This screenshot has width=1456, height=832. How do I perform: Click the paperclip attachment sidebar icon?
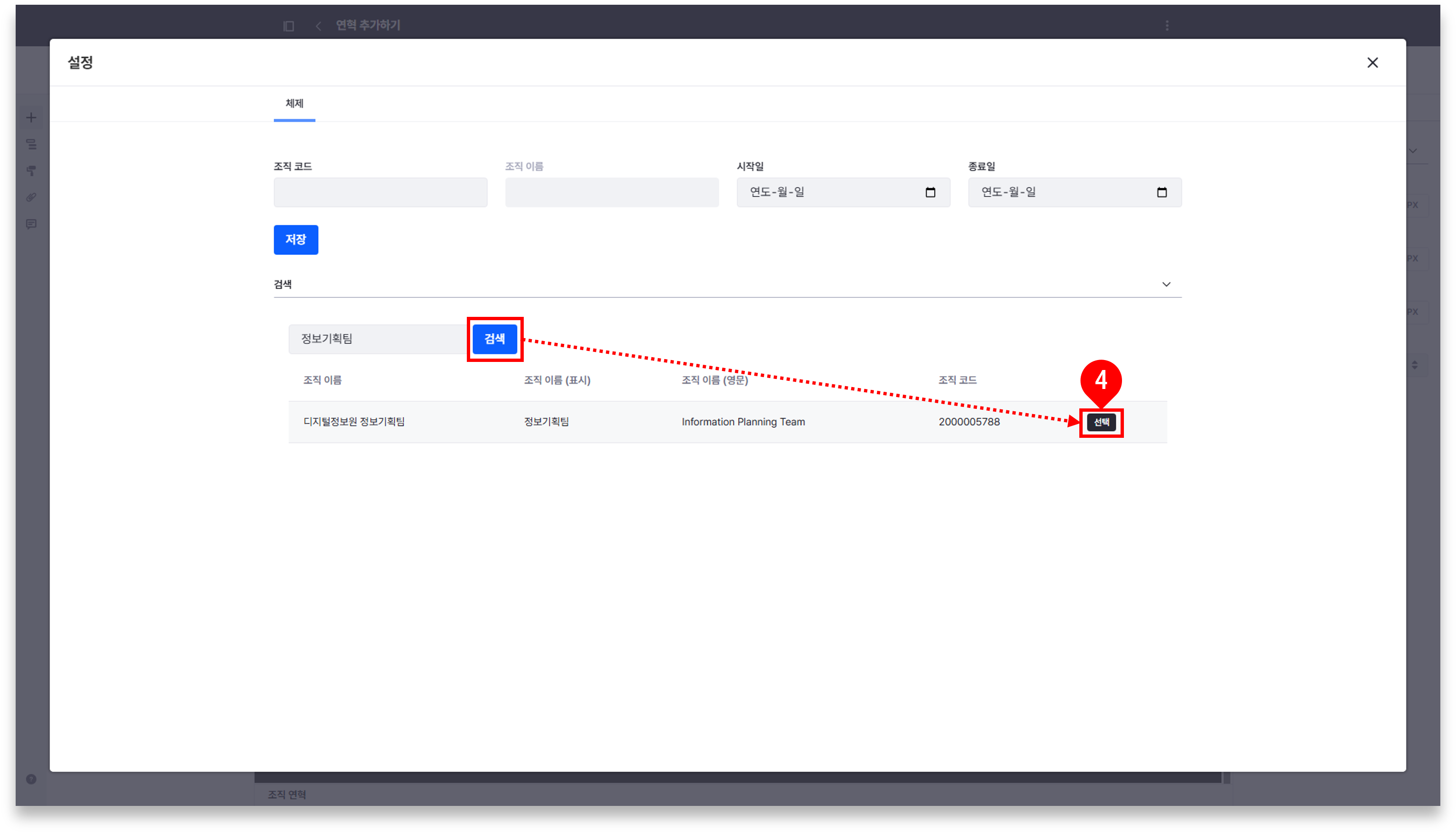point(31,197)
